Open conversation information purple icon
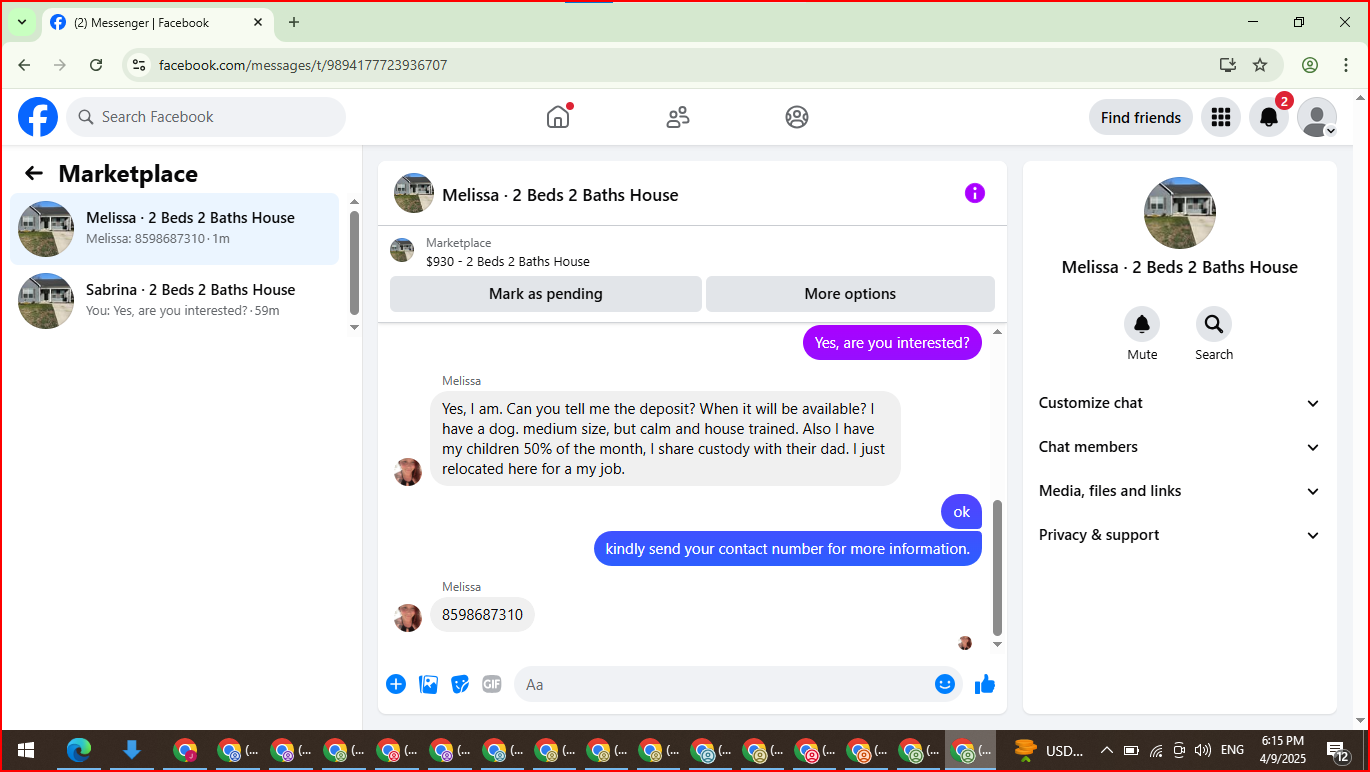This screenshot has height=772, width=1370. tap(975, 193)
